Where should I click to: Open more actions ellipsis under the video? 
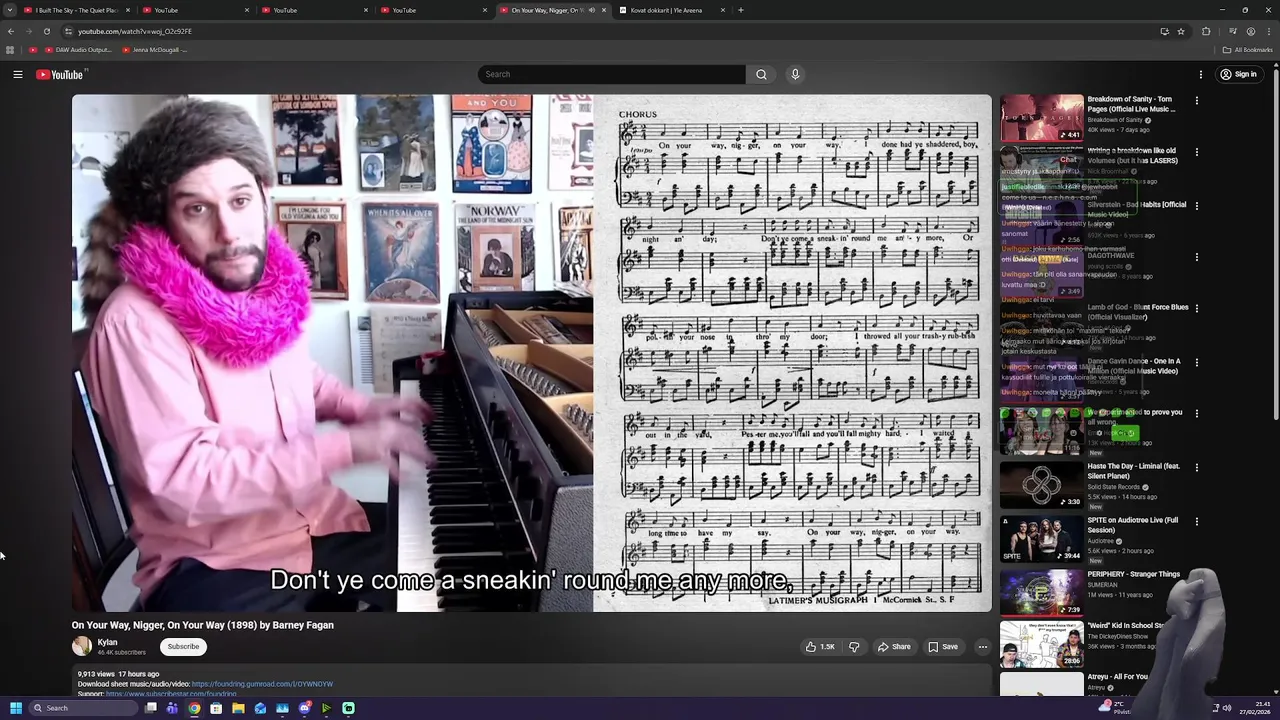[x=982, y=647]
